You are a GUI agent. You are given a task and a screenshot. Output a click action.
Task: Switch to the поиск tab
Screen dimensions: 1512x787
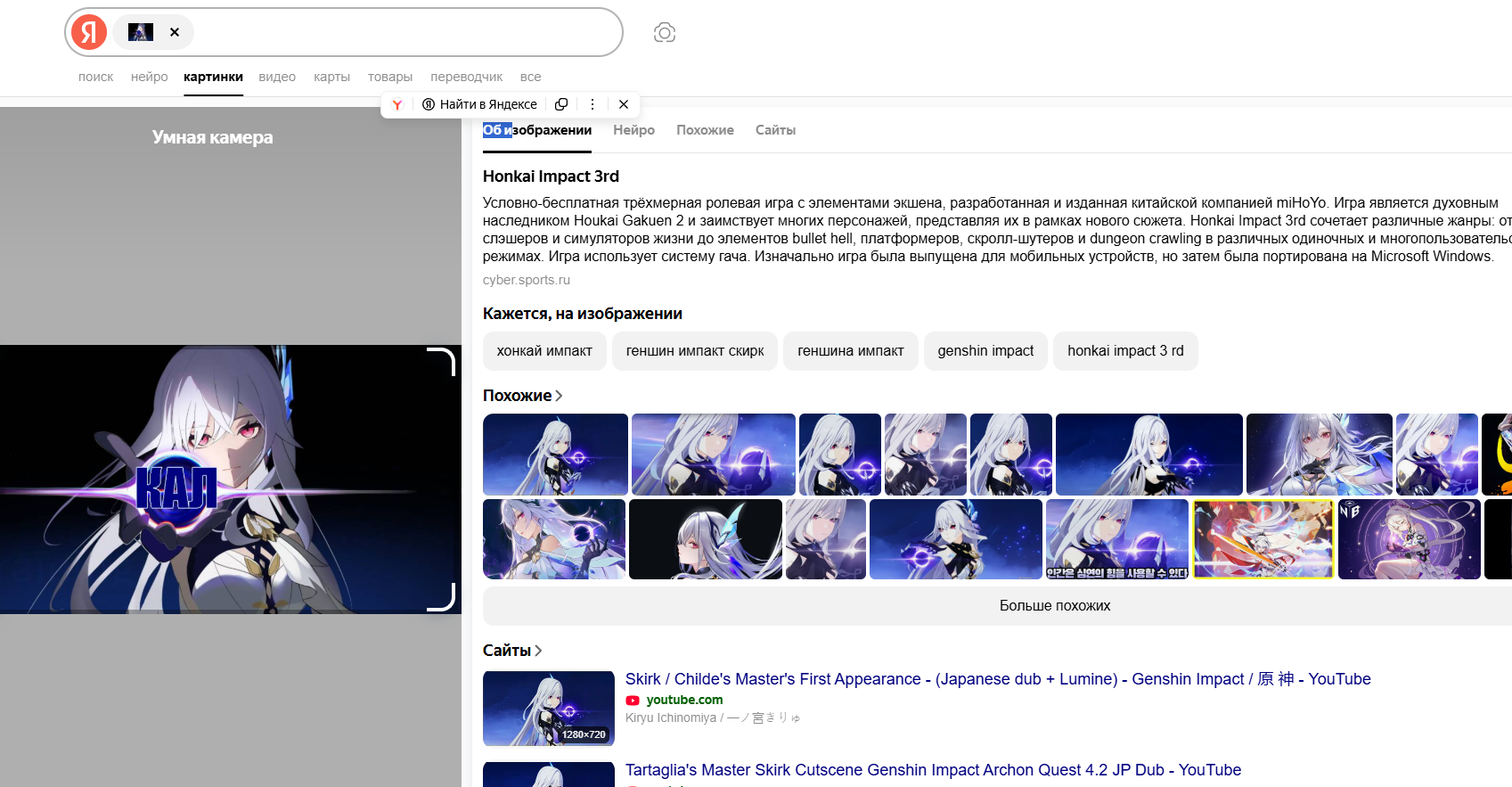coord(95,77)
